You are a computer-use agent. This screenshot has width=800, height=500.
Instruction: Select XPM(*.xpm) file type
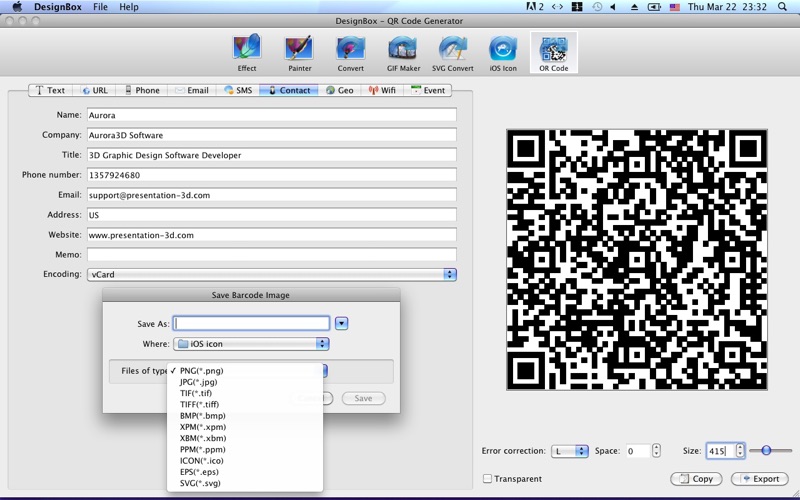(x=245, y=427)
